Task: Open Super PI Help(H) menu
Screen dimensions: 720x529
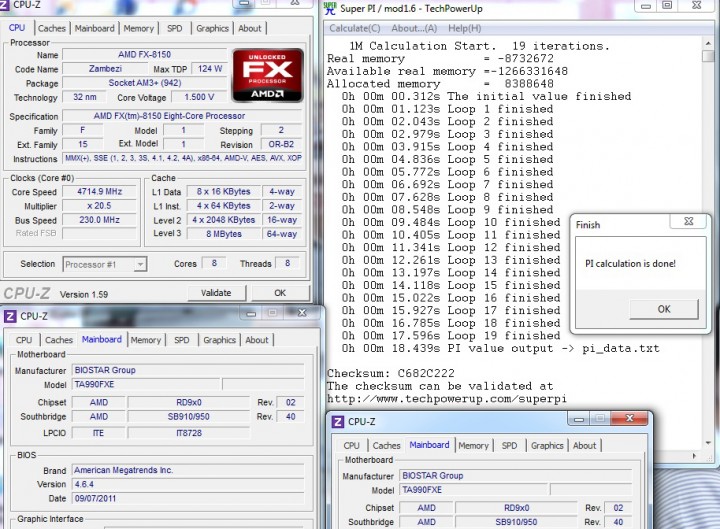Action: pos(465,28)
